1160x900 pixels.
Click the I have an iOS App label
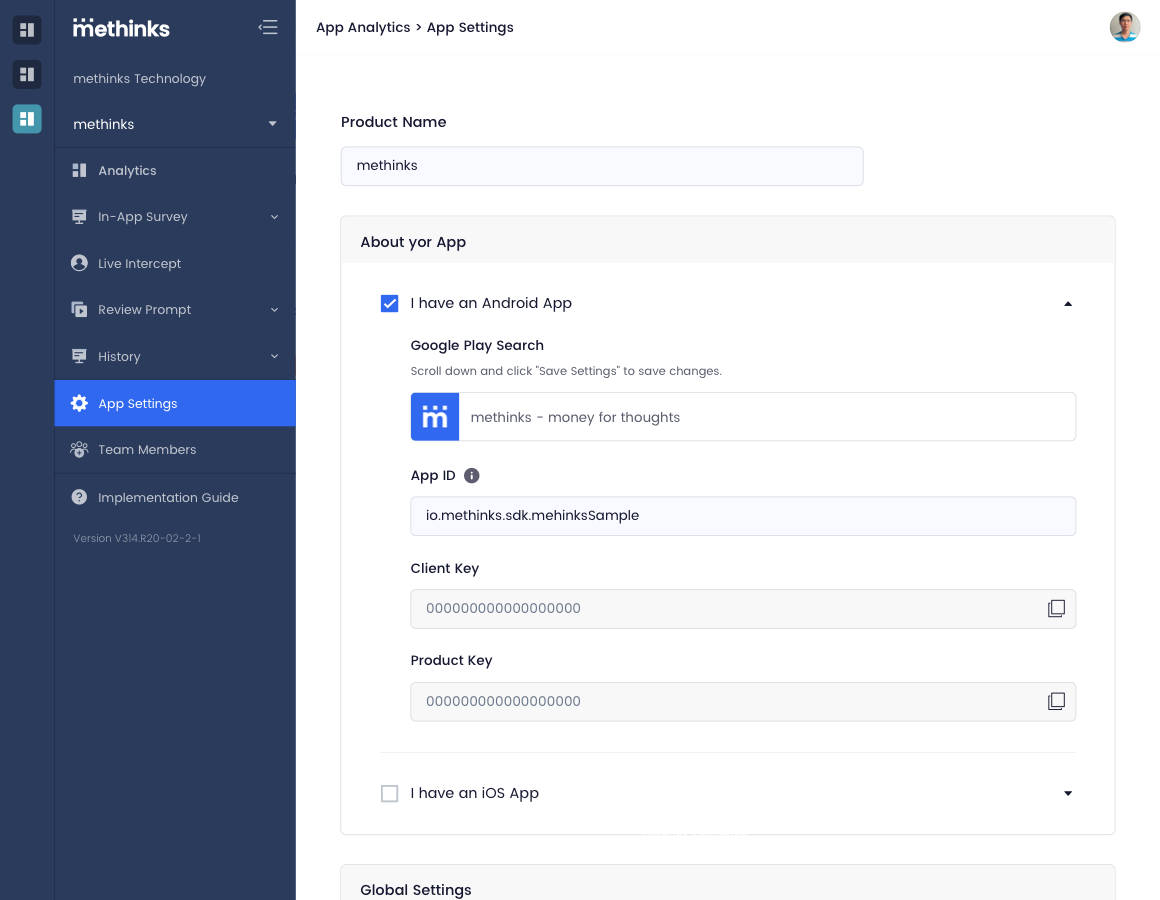click(474, 794)
